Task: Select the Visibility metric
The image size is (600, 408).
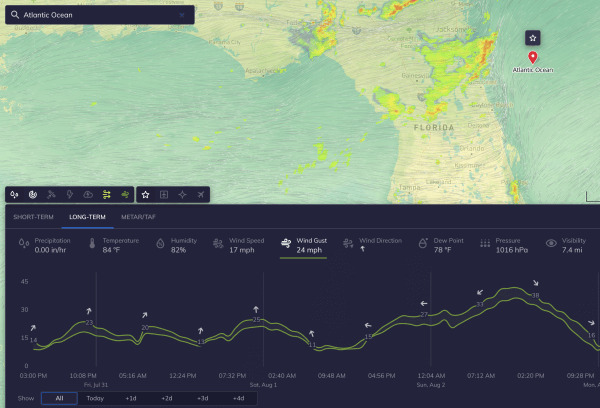Action: click(566, 245)
